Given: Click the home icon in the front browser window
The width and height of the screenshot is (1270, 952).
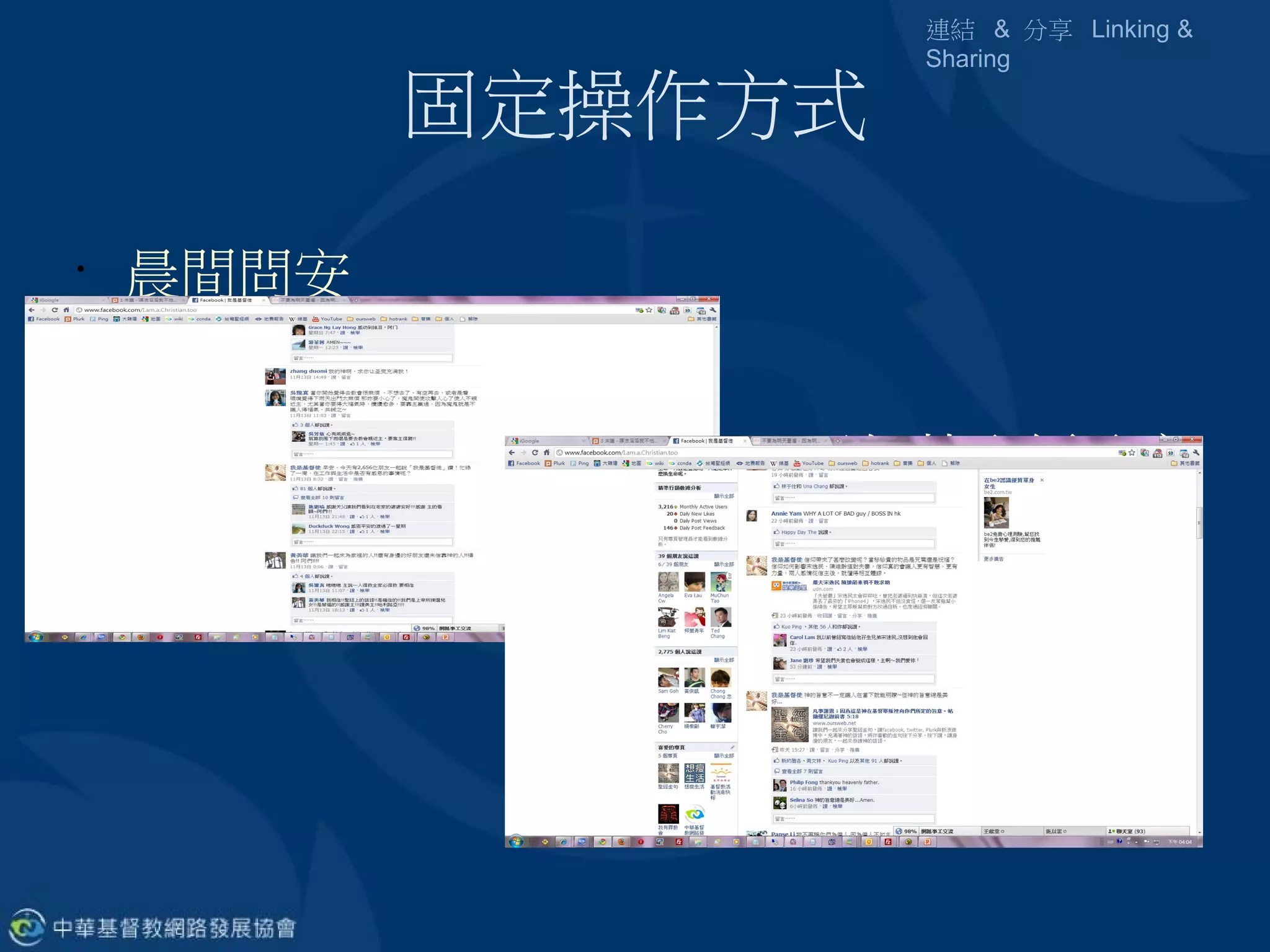Looking at the screenshot, I should coord(546,452).
